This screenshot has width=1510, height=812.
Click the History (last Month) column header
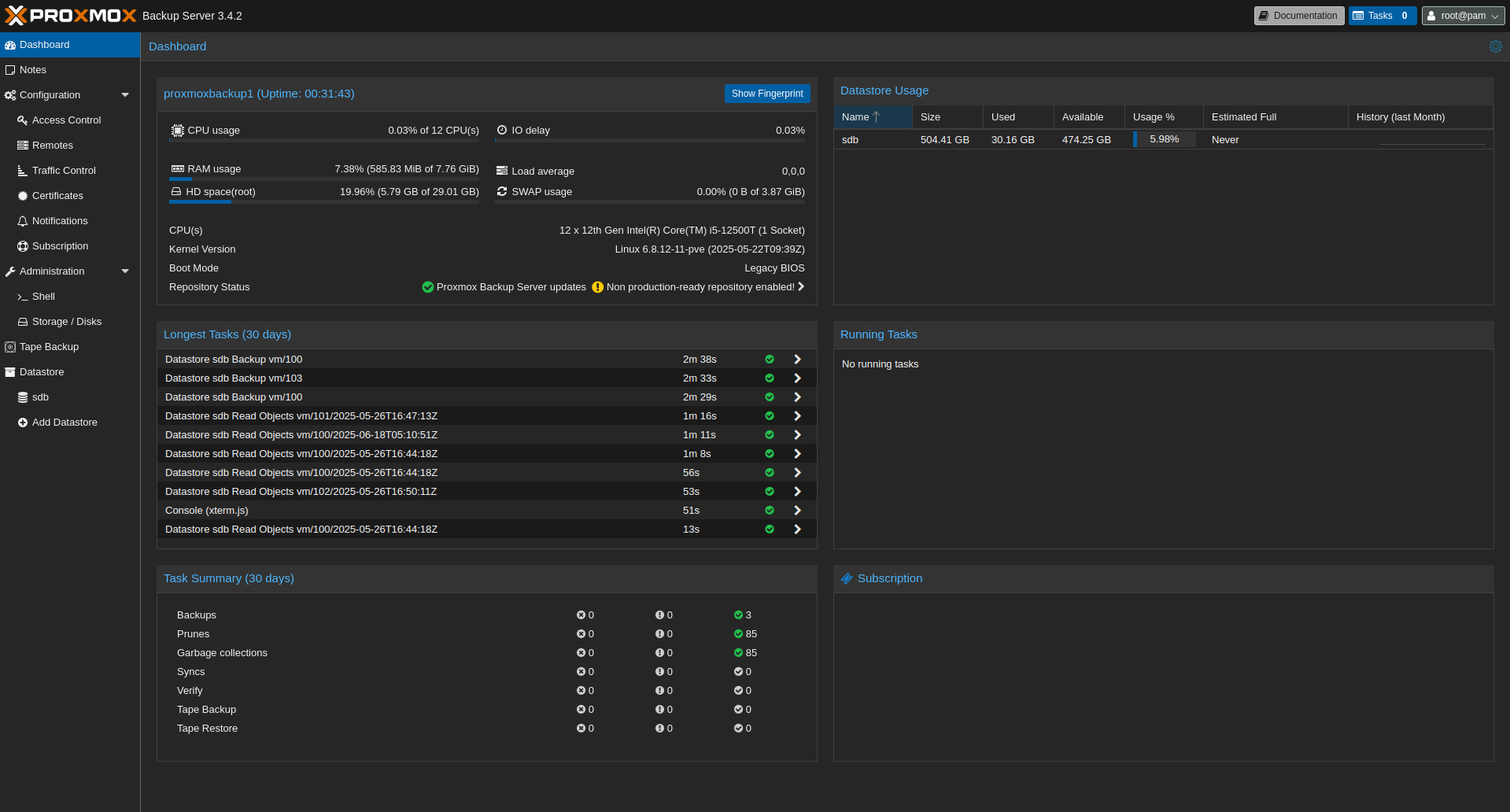pos(1420,117)
